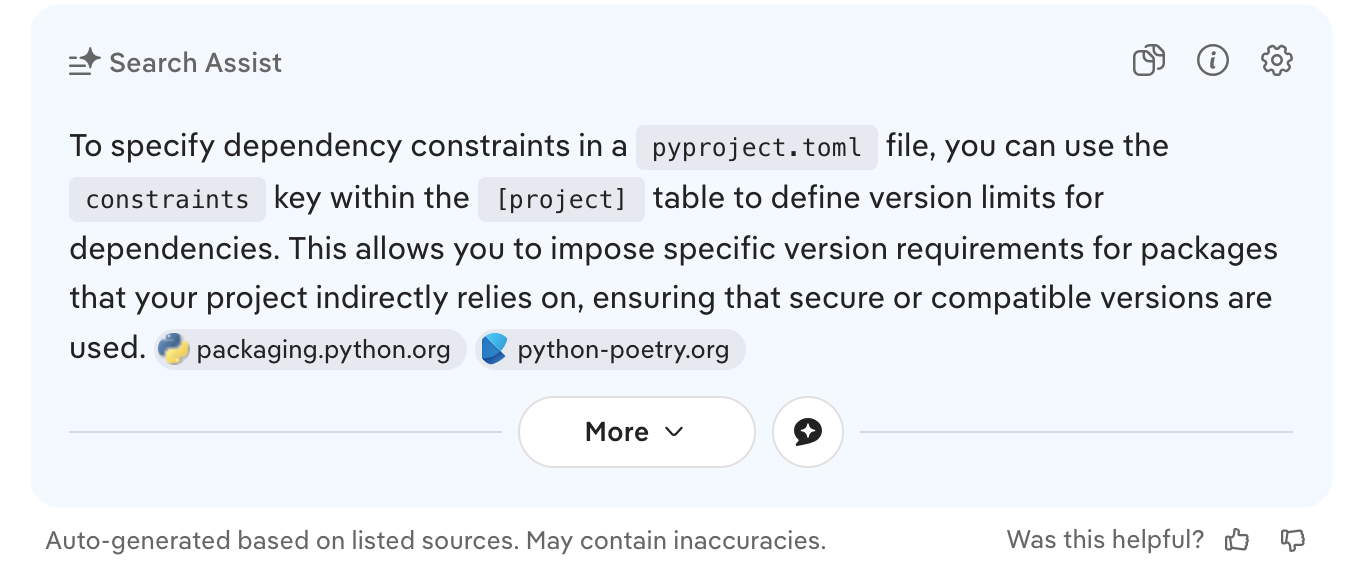
Task: Open the Search Assist info icon
Action: click(x=1212, y=61)
